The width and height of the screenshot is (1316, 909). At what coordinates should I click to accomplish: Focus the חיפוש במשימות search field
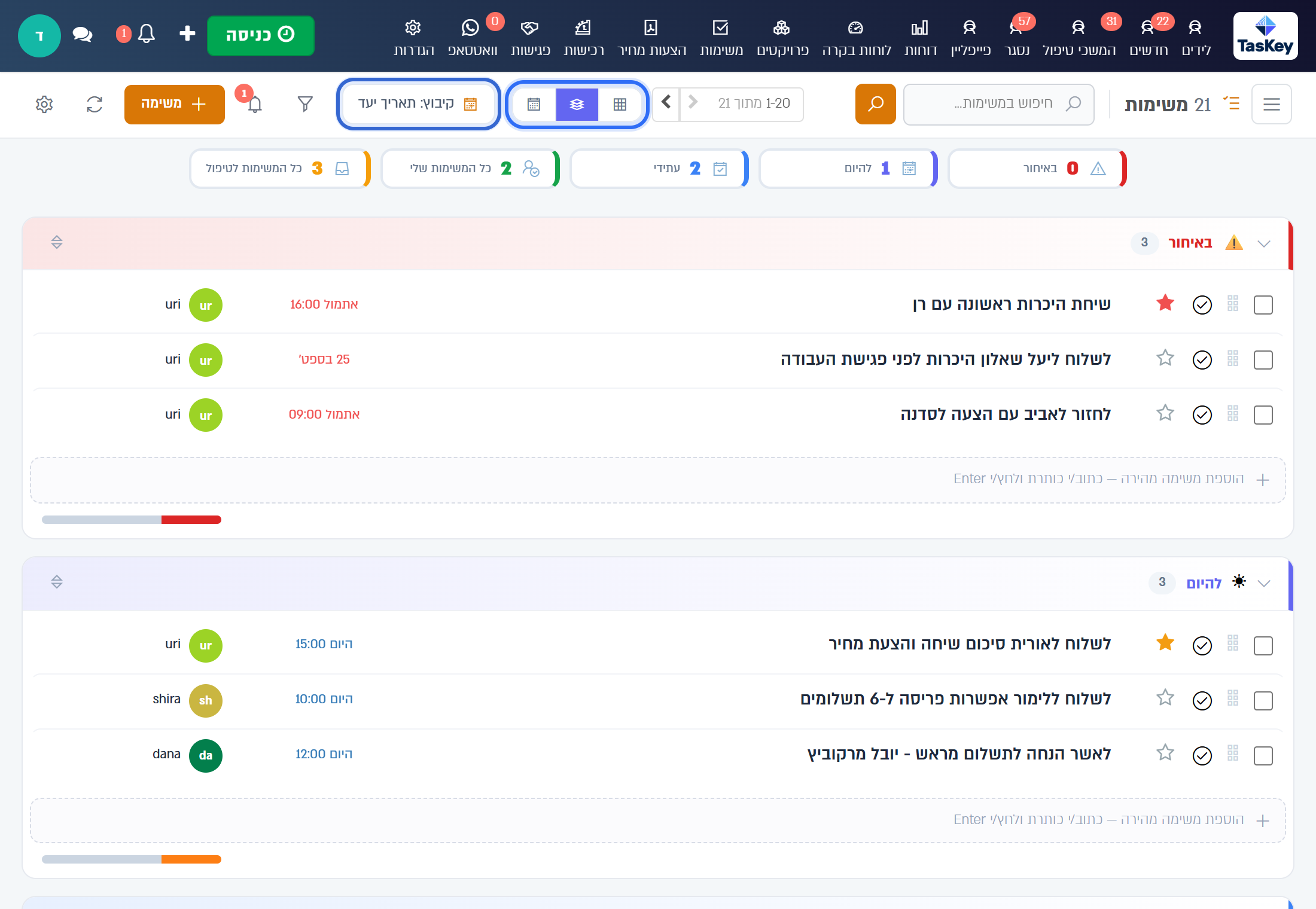pyautogui.click(x=999, y=104)
